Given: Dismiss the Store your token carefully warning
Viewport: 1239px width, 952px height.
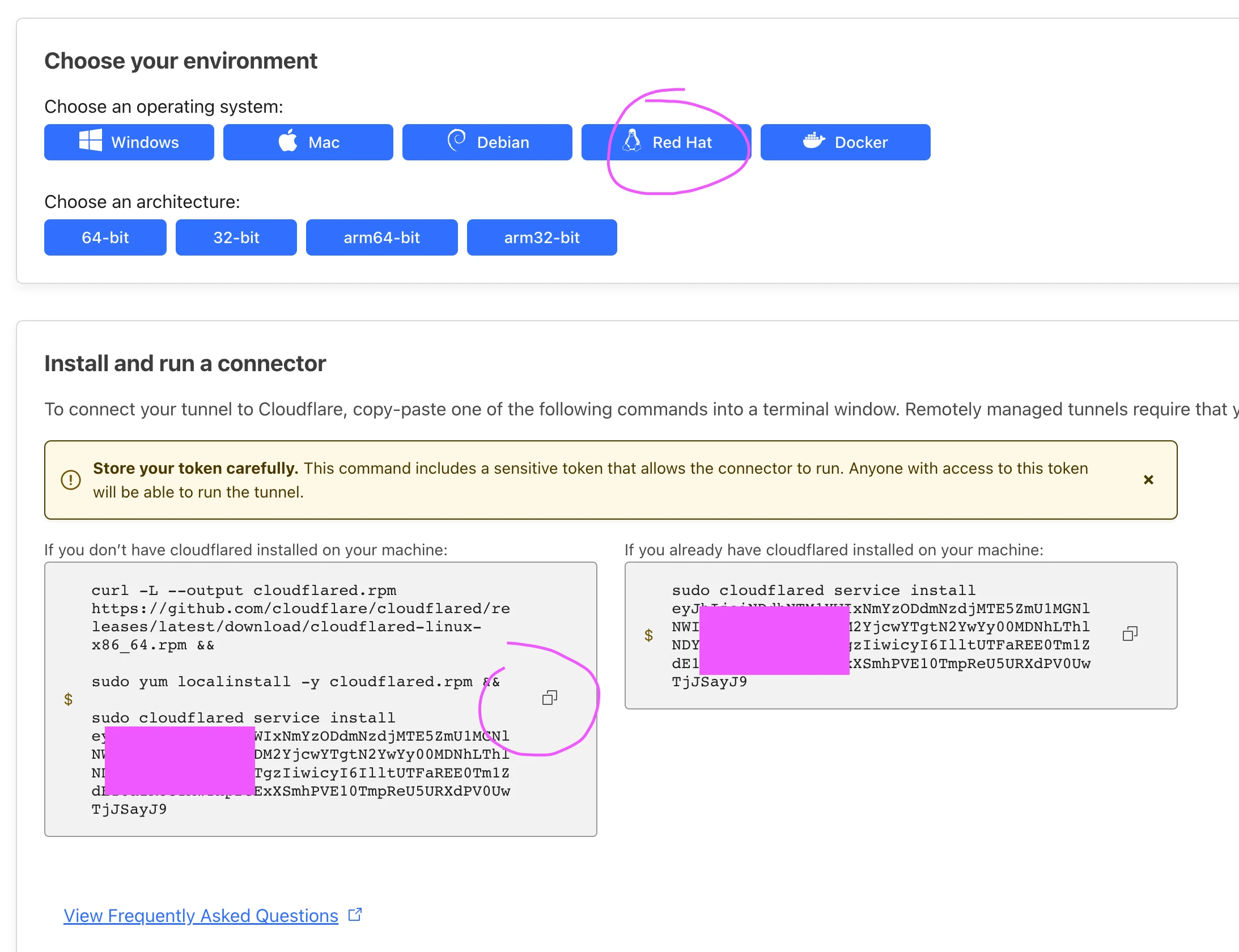Looking at the screenshot, I should tap(1149, 480).
